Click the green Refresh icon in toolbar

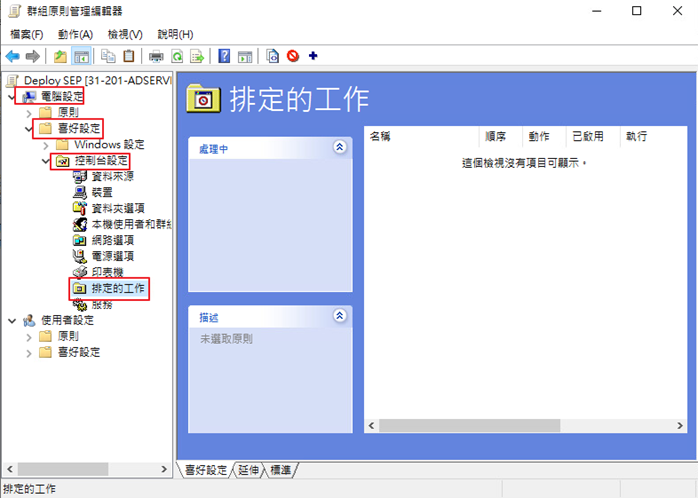coord(177,56)
